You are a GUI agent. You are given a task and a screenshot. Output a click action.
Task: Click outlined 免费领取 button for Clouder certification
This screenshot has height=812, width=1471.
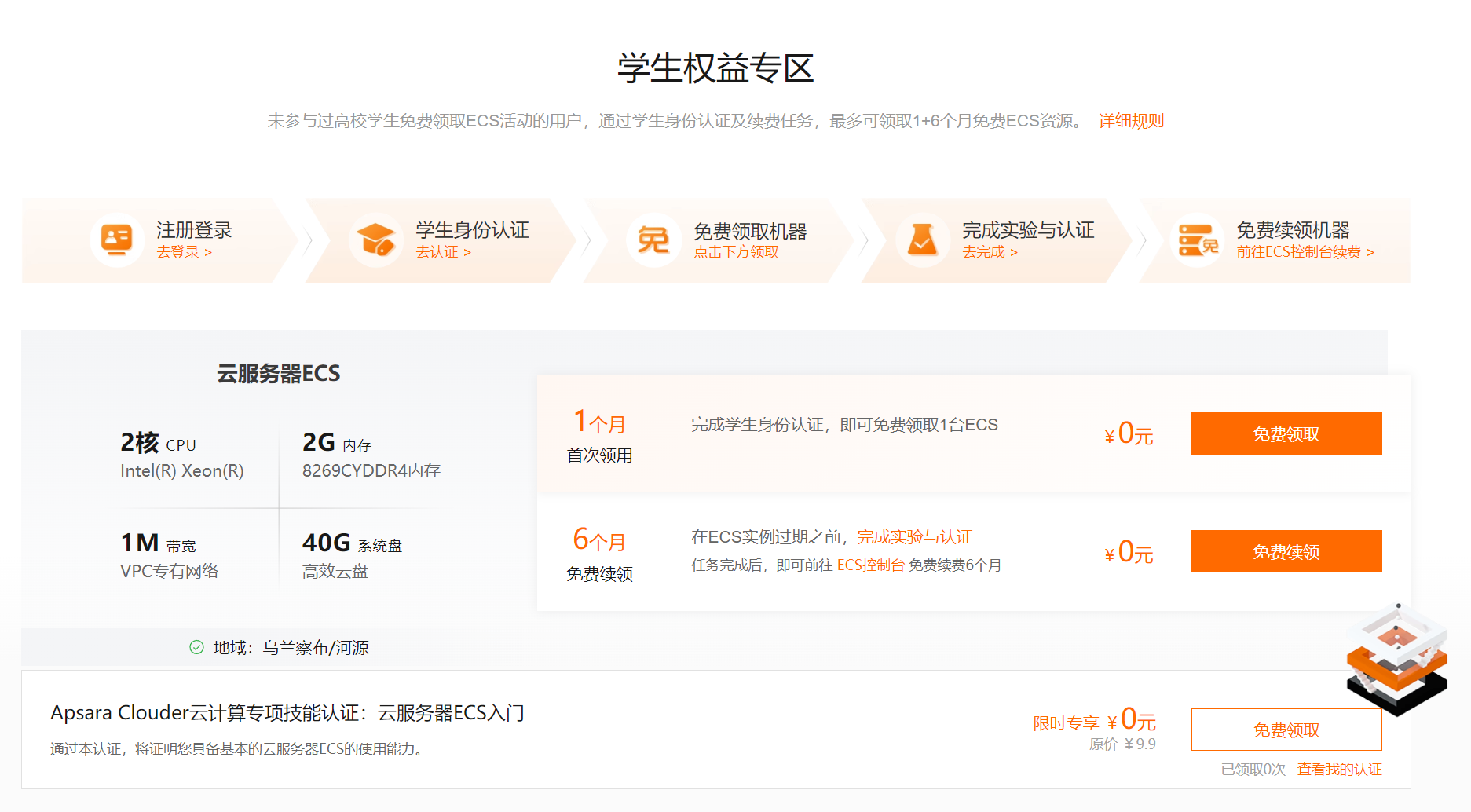click(x=1286, y=730)
